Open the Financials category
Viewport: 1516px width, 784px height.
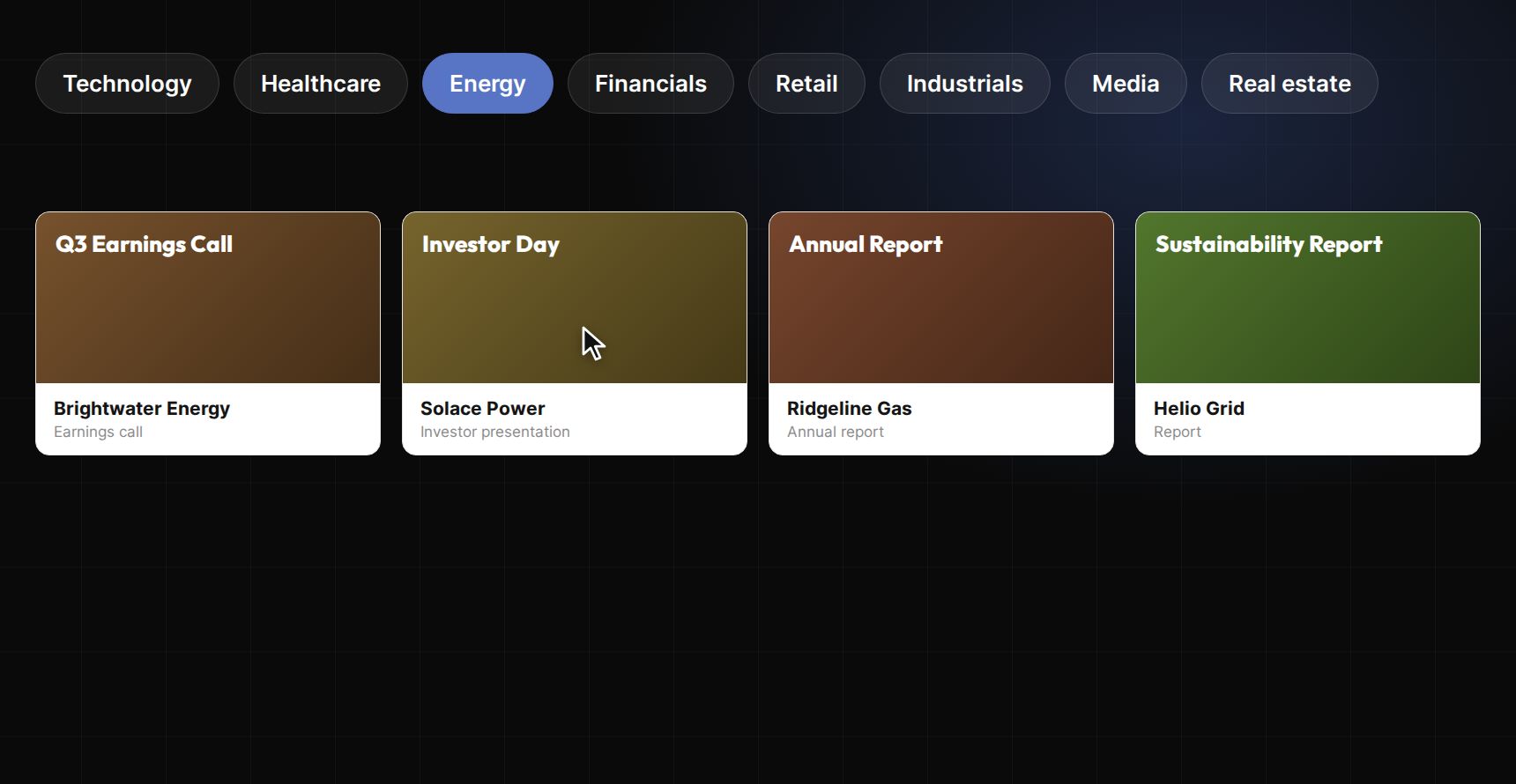[x=650, y=84]
